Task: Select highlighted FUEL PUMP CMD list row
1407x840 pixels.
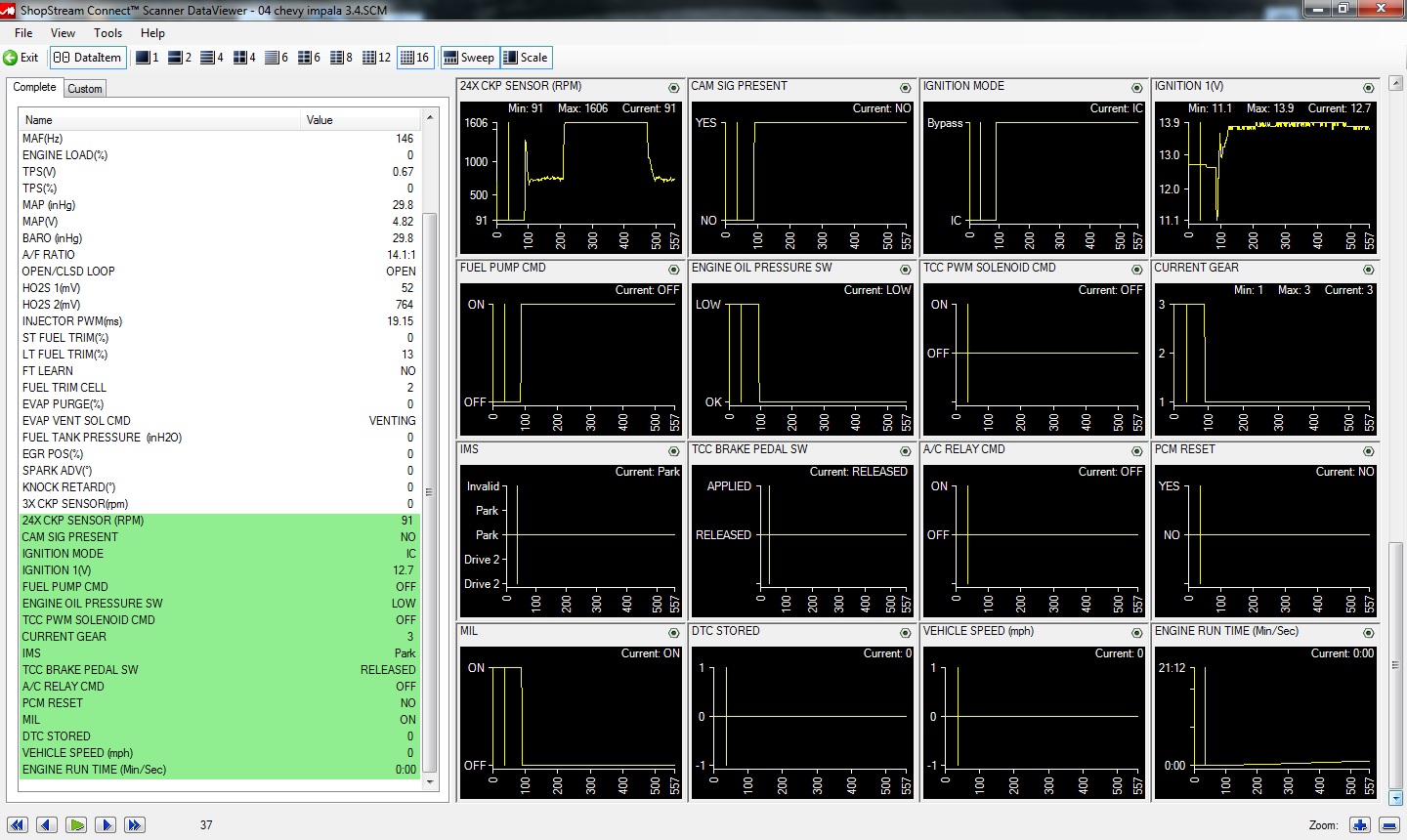Action: click(x=220, y=587)
